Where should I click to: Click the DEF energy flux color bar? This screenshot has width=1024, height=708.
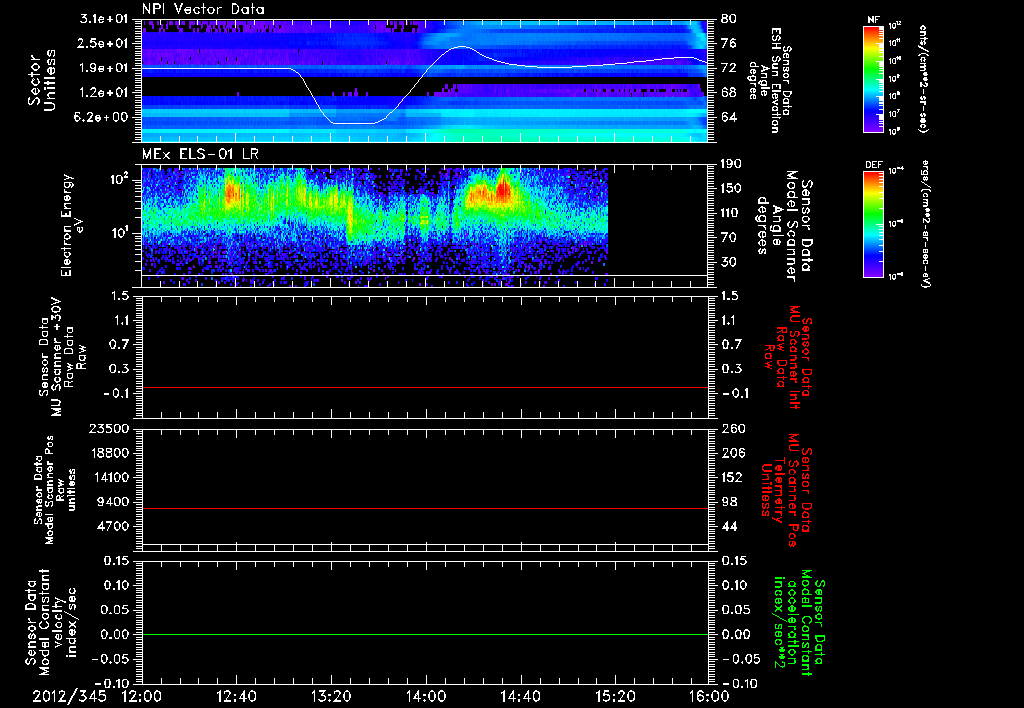point(873,224)
